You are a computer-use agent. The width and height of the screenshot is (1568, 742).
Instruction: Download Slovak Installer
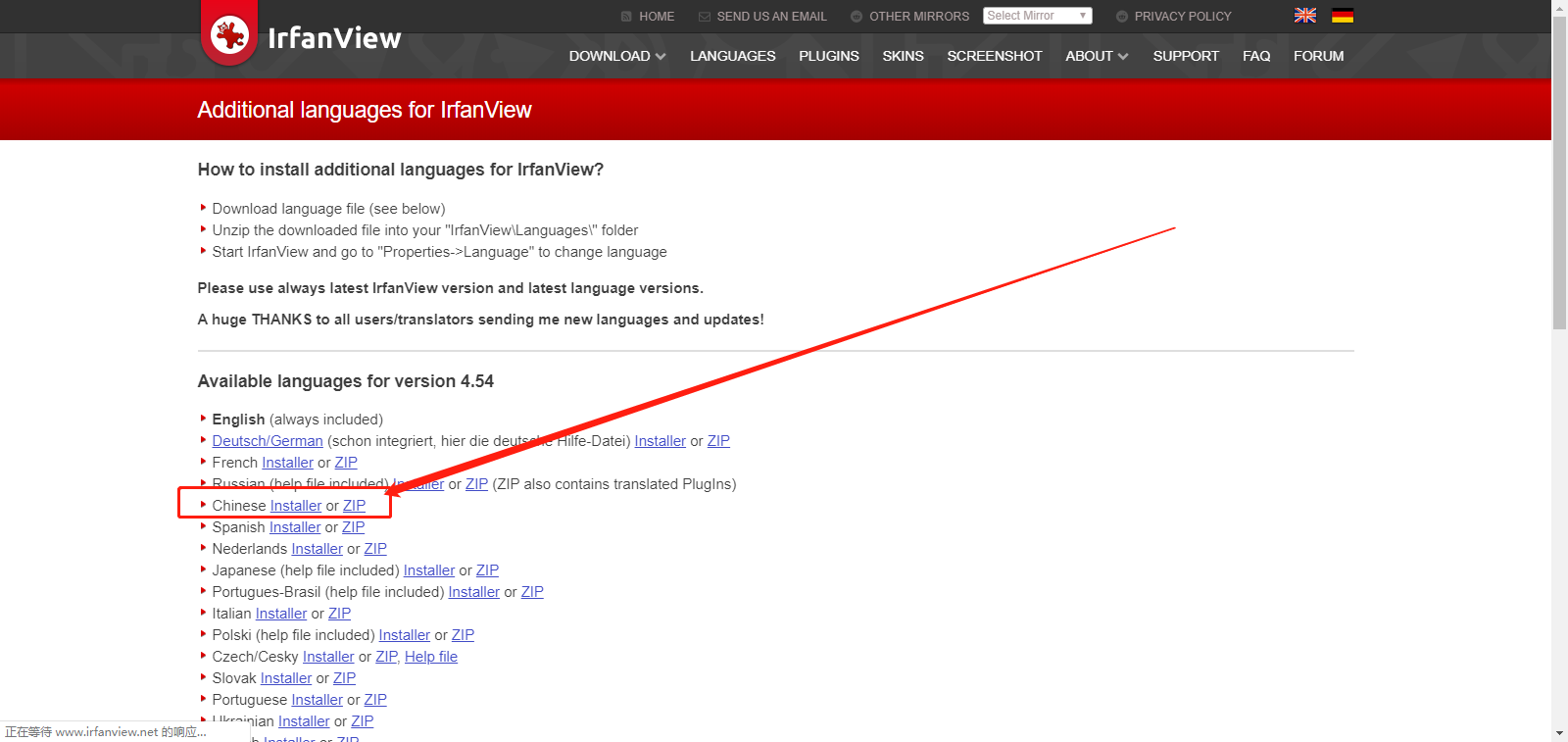tap(286, 678)
